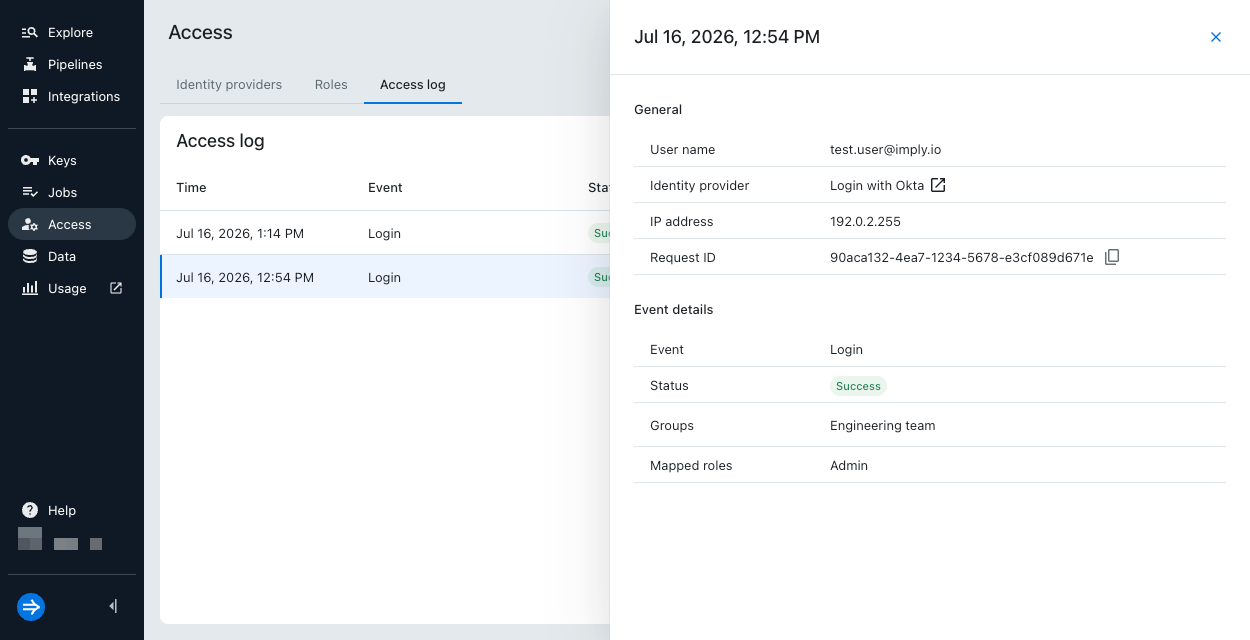Screen dimensions: 1250x640
Task: Click the Explore sidebar icon
Action: (x=30, y=33)
